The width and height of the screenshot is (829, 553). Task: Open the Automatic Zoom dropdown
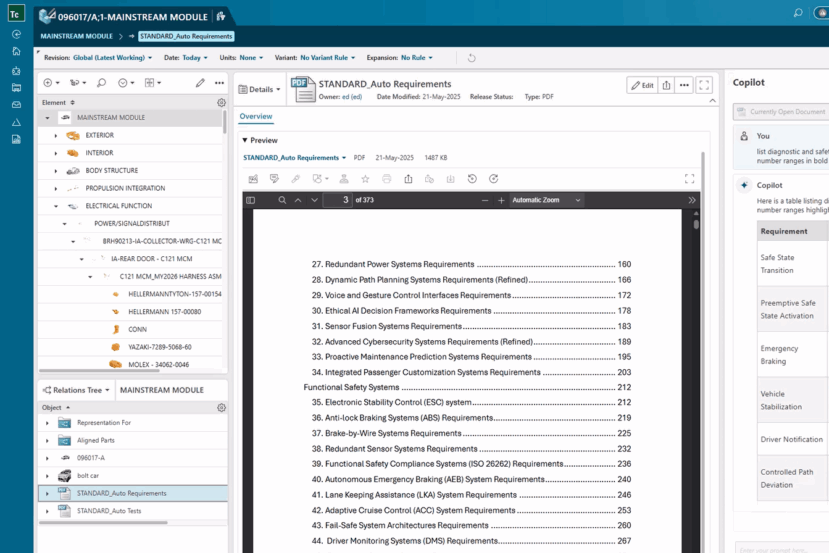(546, 200)
